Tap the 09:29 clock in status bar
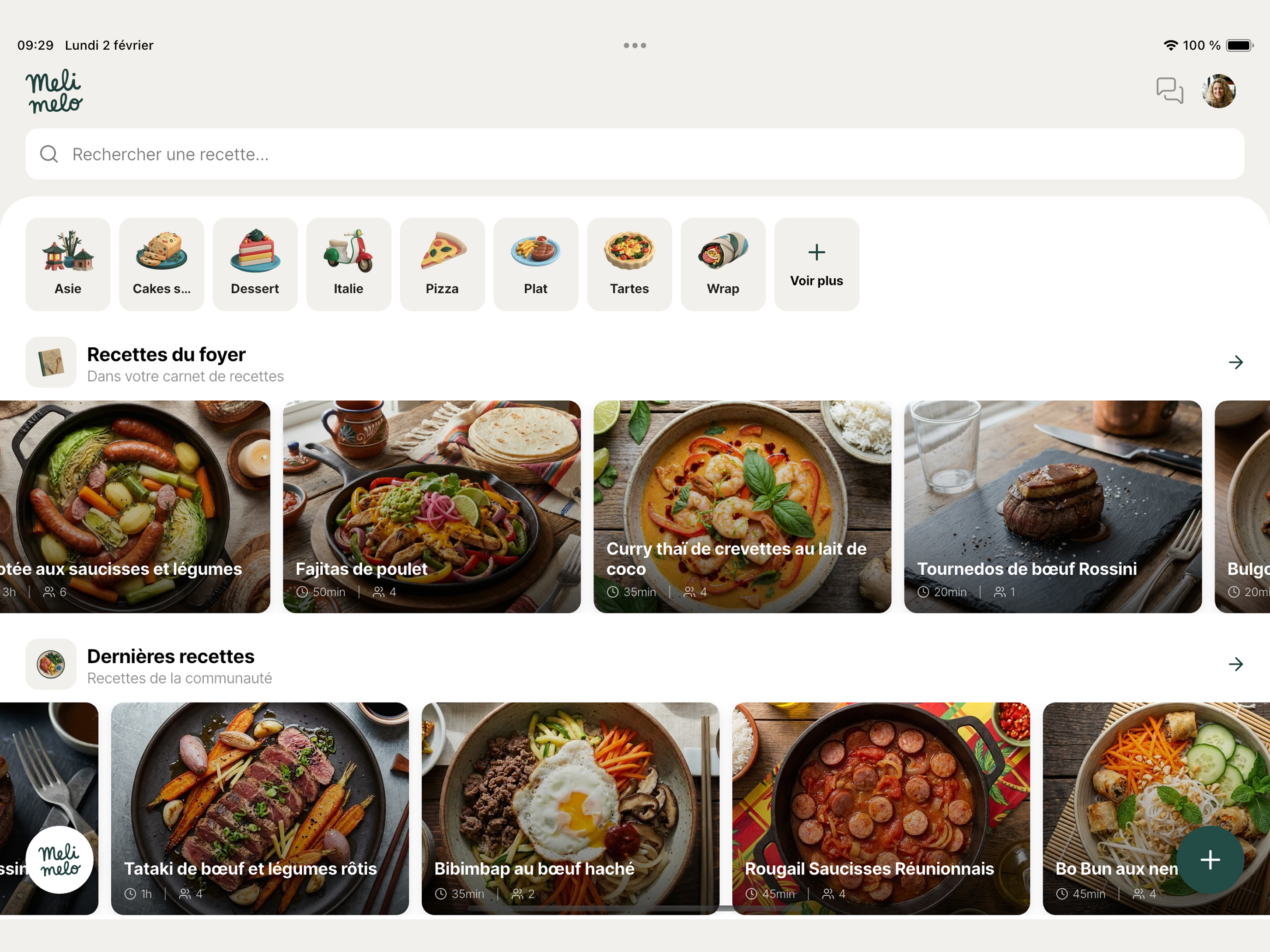The width and height of the screenshot is (1270, 952). pos(36,45)
